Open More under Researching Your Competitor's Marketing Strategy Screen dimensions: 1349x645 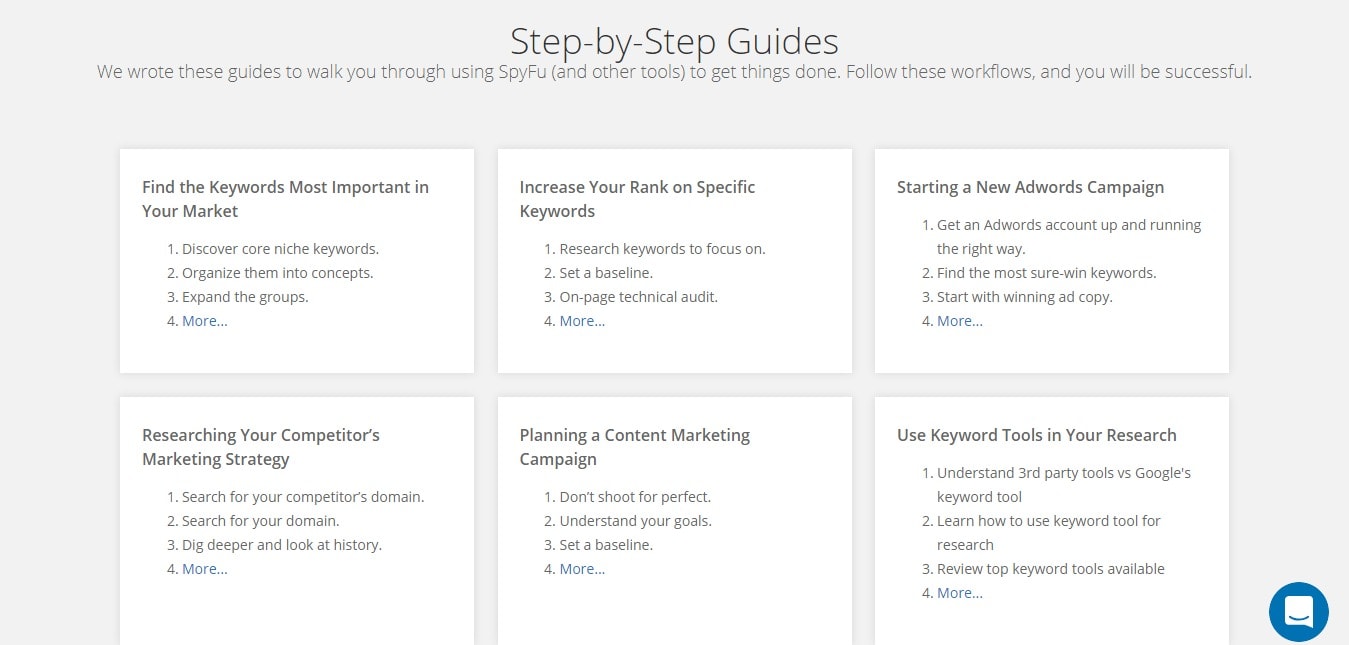pos(205,569)
